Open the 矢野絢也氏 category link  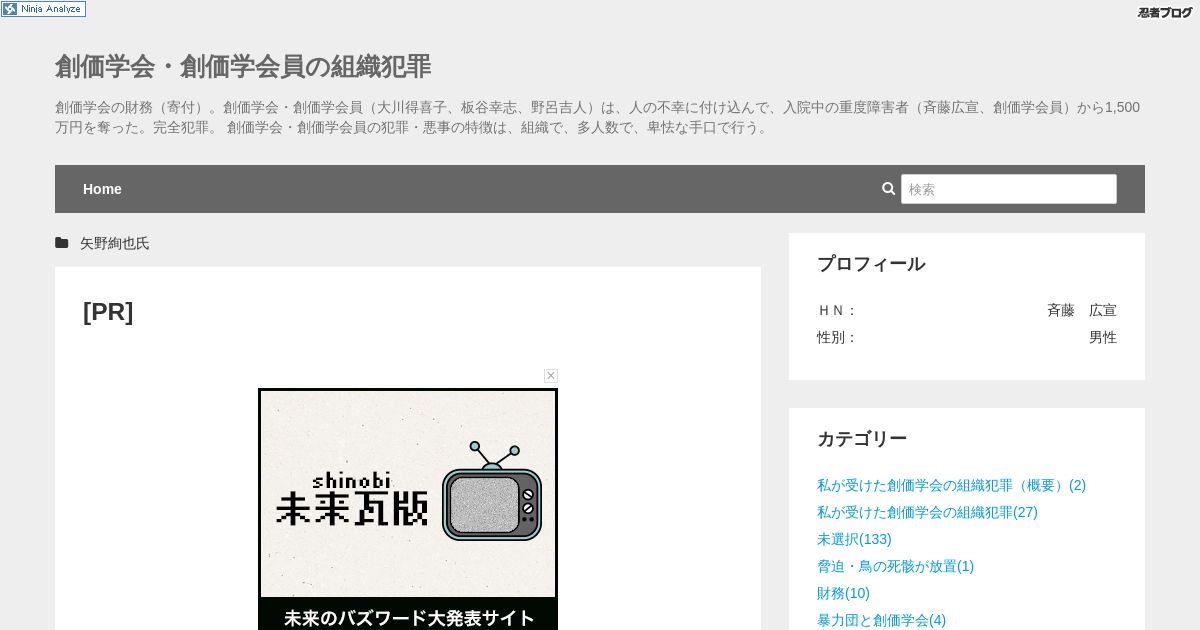[115, 243]
